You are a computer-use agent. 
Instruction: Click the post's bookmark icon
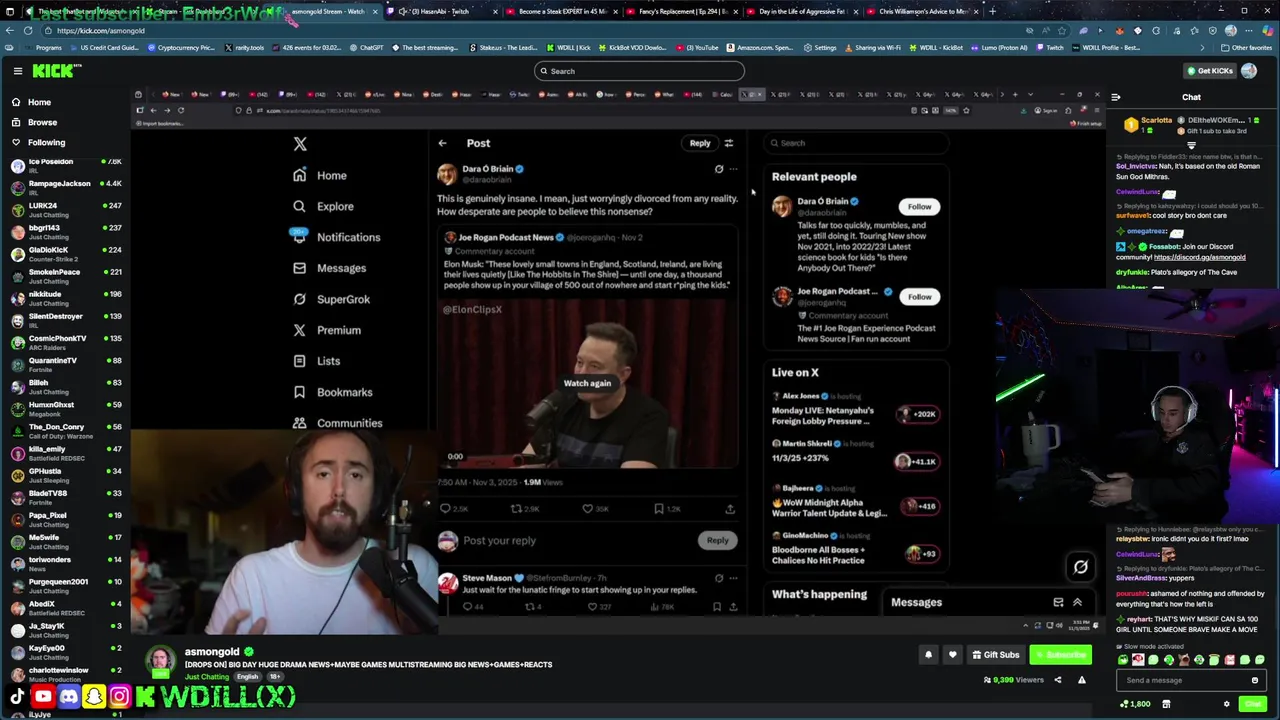659,509
